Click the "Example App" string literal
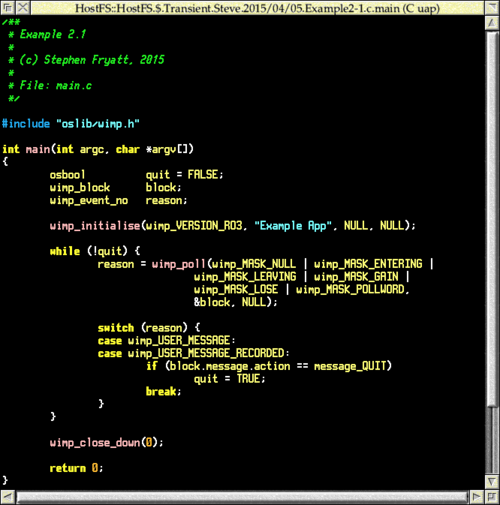 [x=293, y=226]
